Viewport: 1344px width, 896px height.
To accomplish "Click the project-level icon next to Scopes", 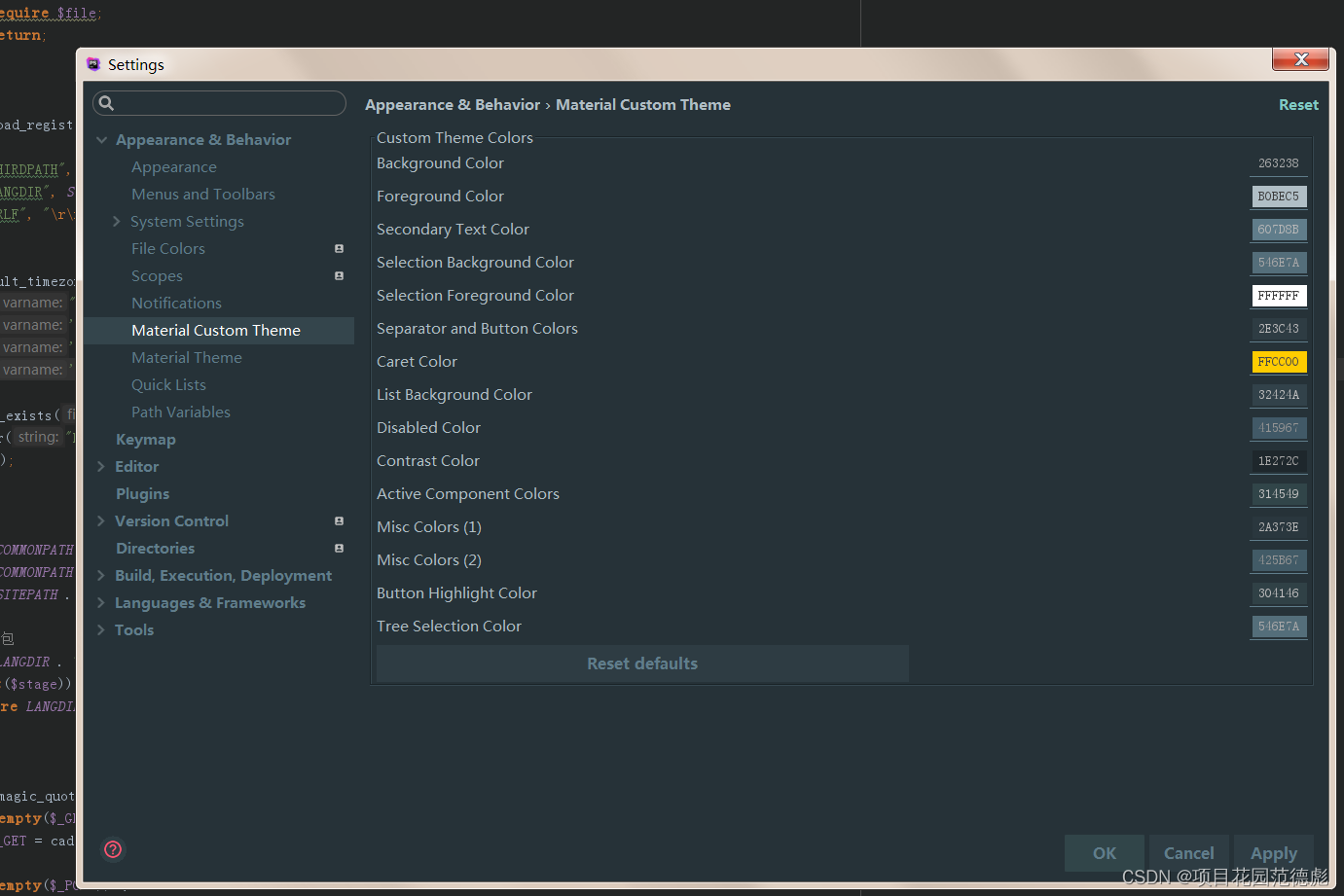I will 339,276.
